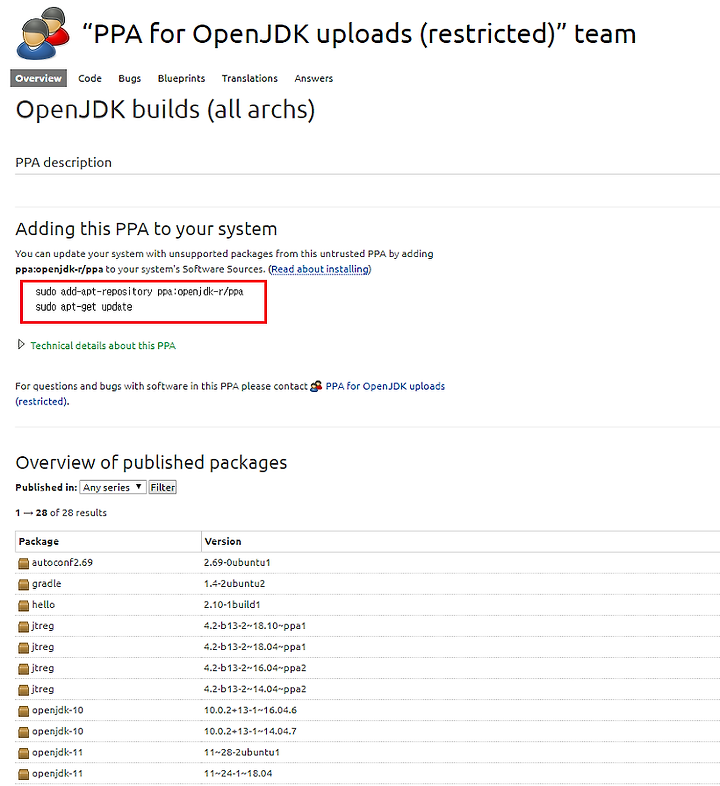The image size is (720, 786).
Task: Open the Any series dropdown
Action: 113,487
